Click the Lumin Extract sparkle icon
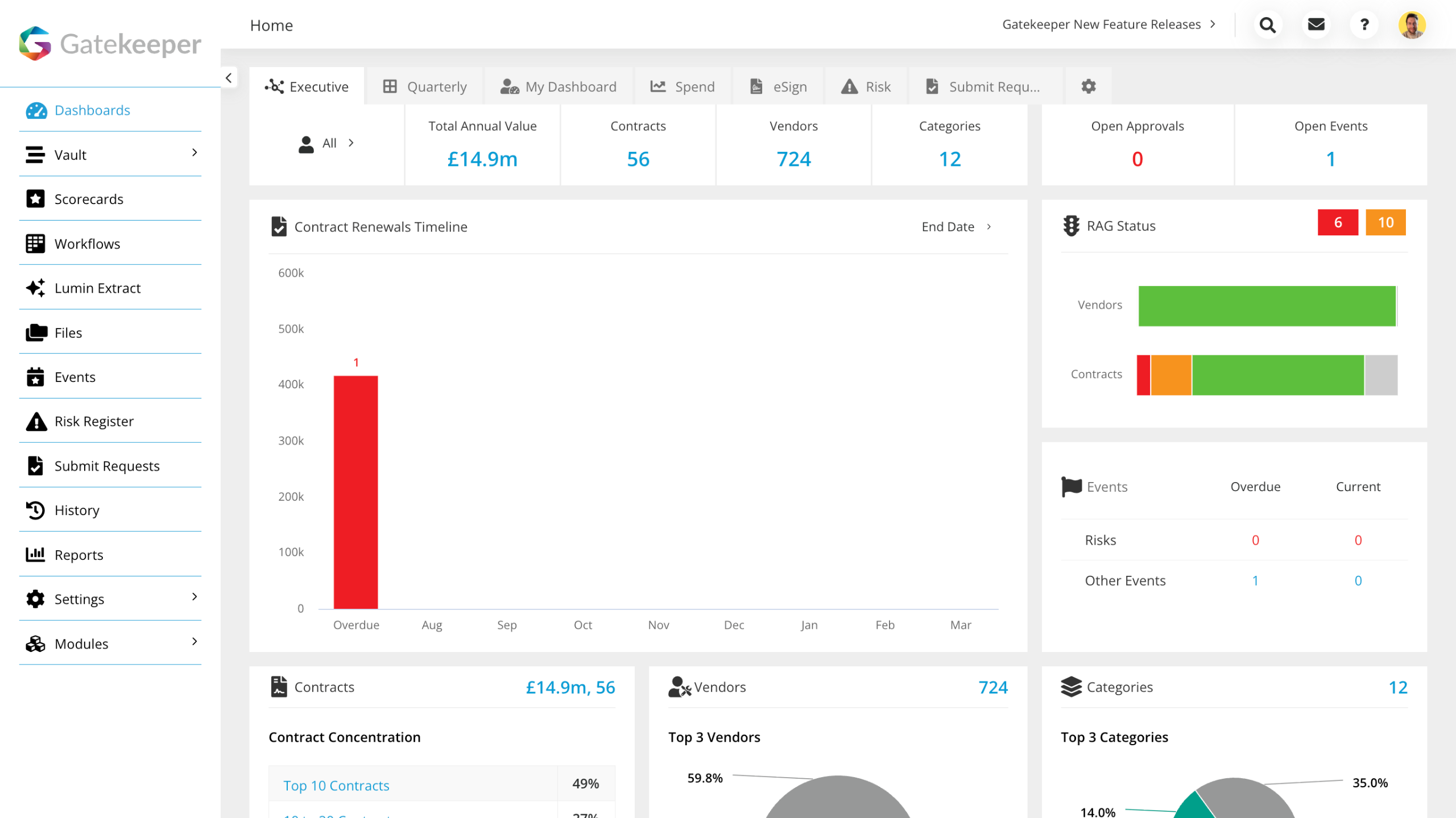Screen dimensions: 1456x818 point(35,288)
